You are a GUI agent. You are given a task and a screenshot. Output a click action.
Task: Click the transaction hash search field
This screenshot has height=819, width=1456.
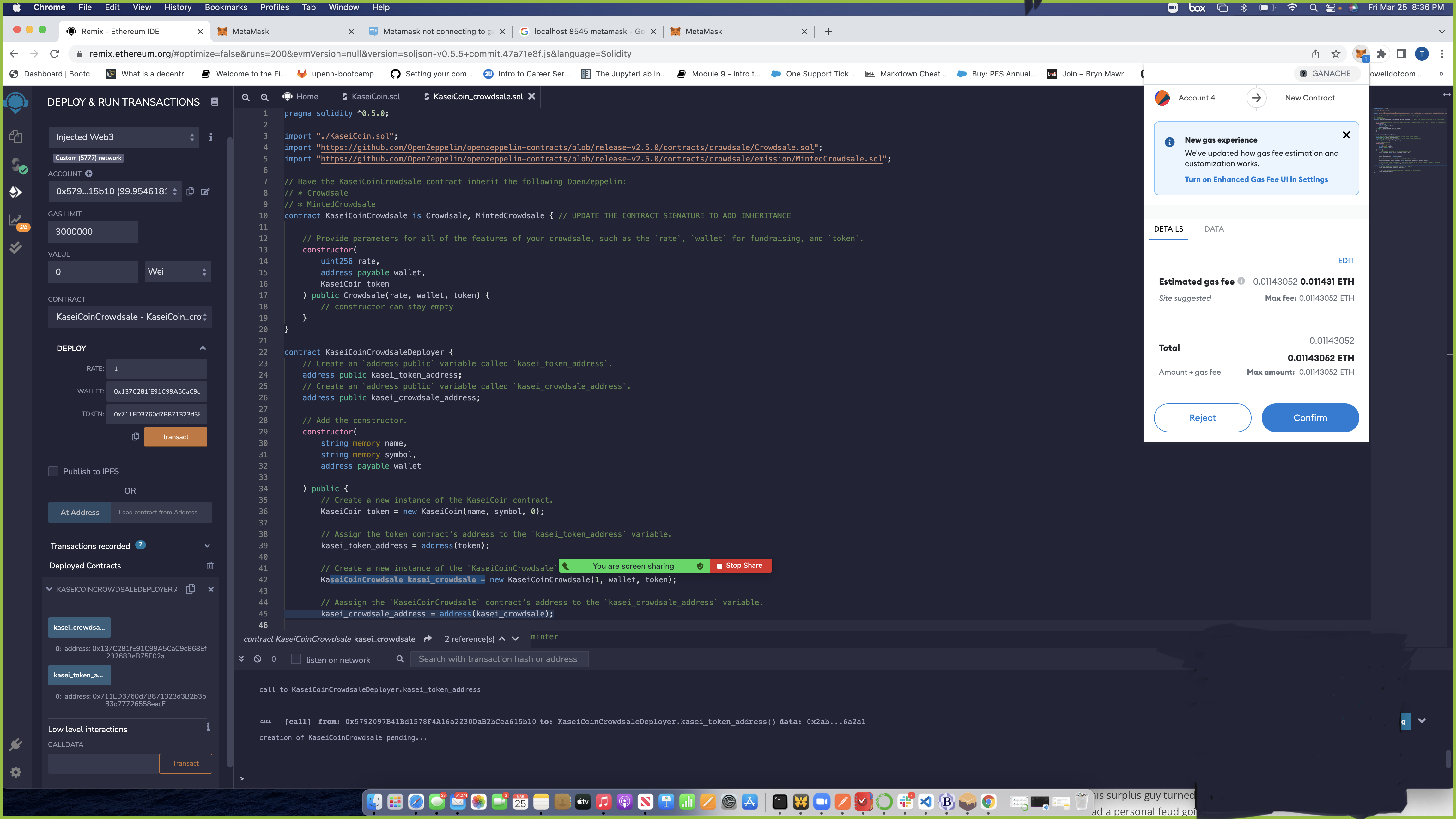(499, 659)
